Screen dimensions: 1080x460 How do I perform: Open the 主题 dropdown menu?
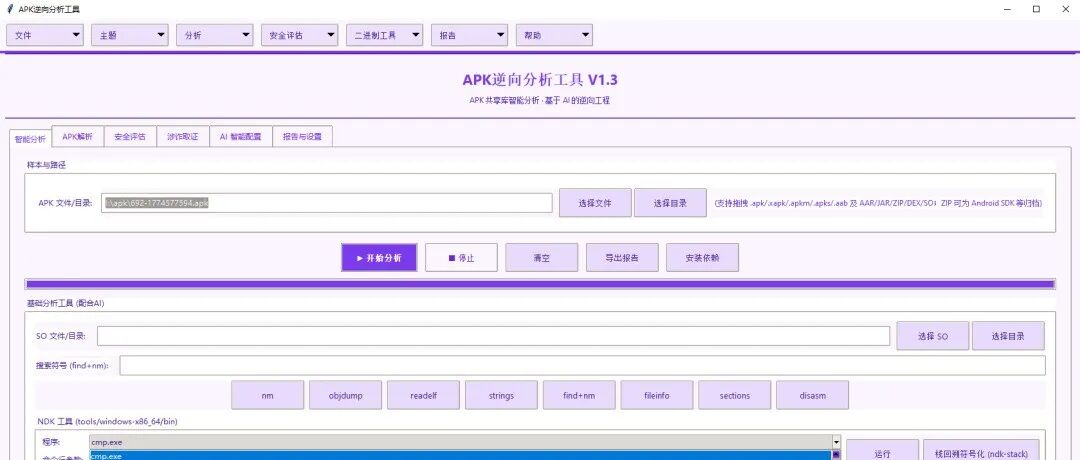point(129,35)
